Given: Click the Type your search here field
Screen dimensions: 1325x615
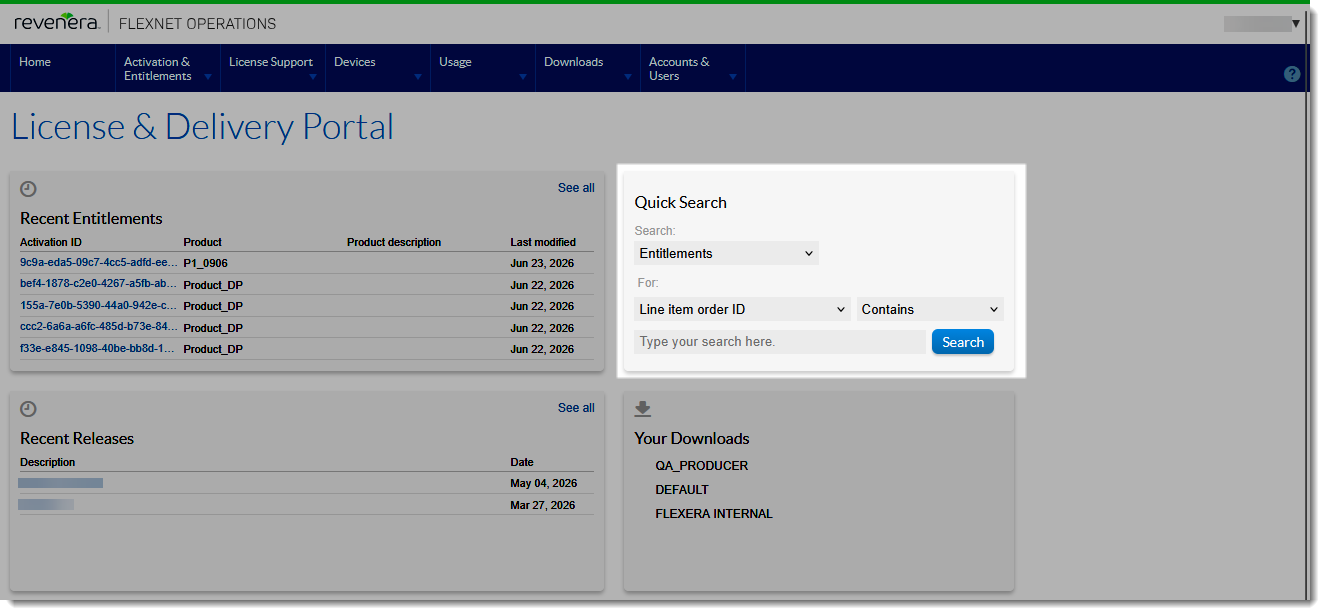Looking at the screenshot, I should (x=780, y=342).
